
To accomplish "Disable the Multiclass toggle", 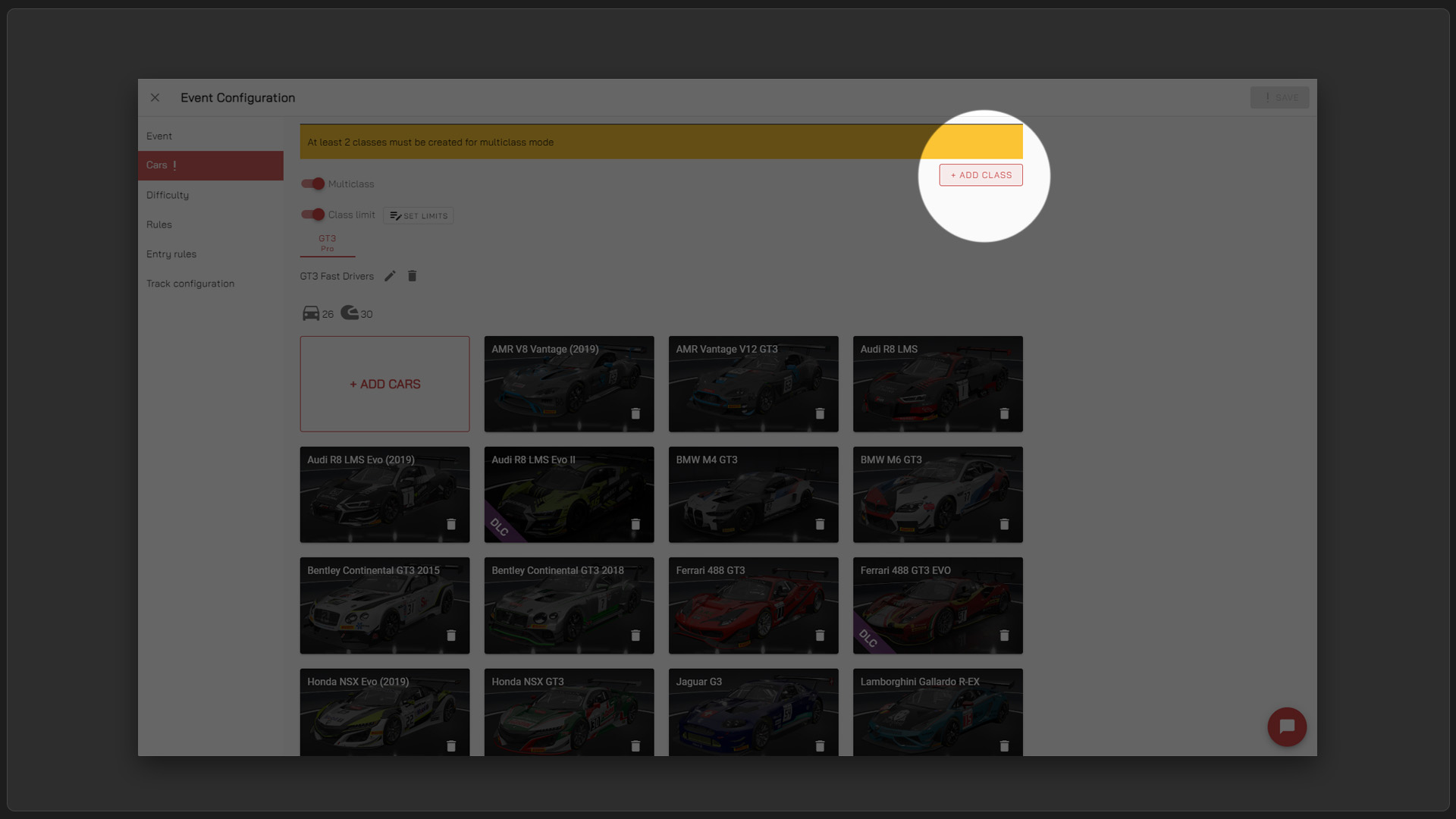I will pyautogui.click(x=313, y=184).
